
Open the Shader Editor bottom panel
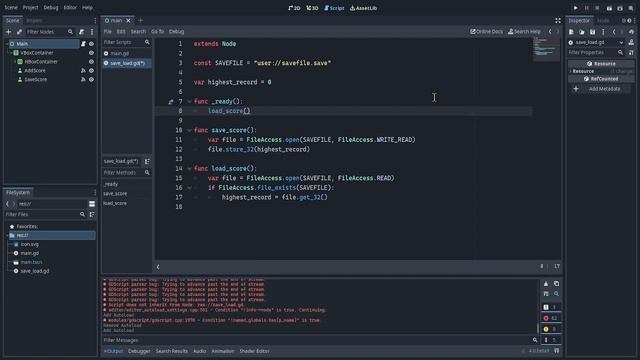[x=254, y=351]
